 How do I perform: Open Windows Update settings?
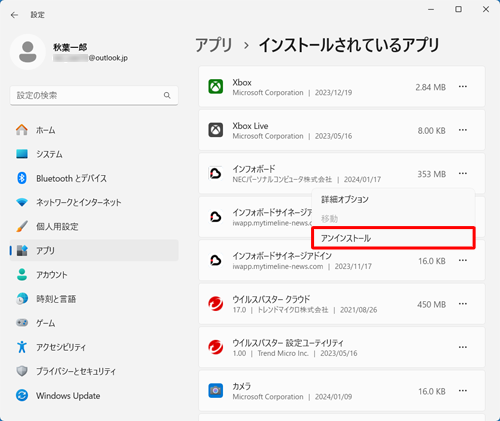[94, 395]
